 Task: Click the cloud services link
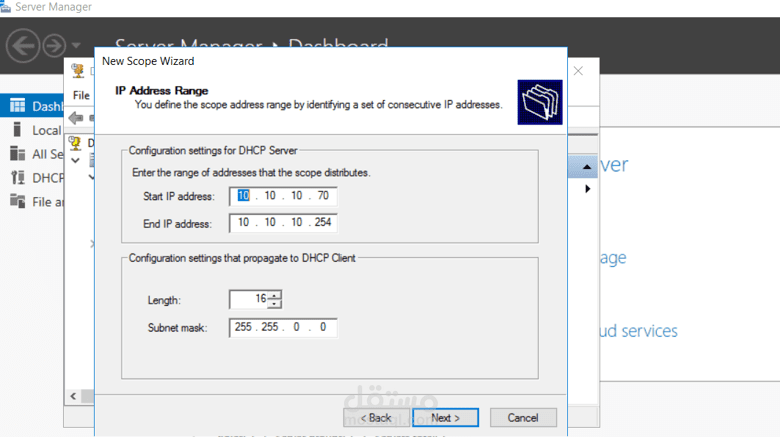click(639, 331)
